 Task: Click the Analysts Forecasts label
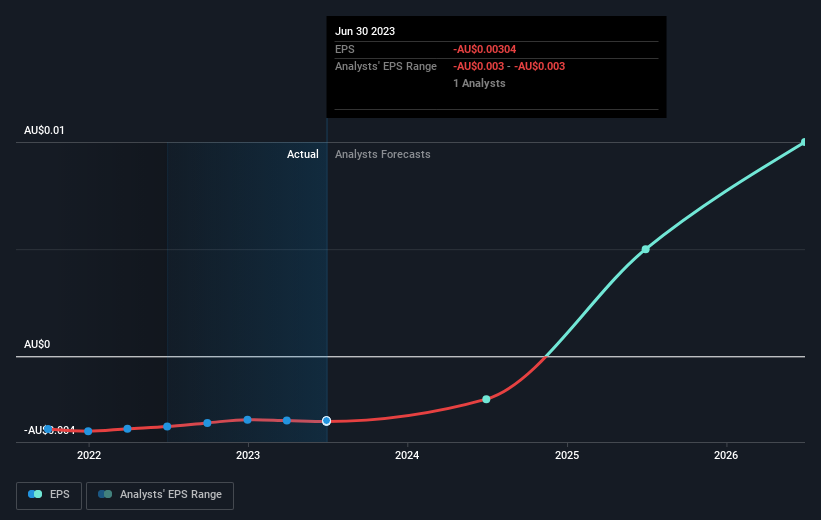click(383, 154)
